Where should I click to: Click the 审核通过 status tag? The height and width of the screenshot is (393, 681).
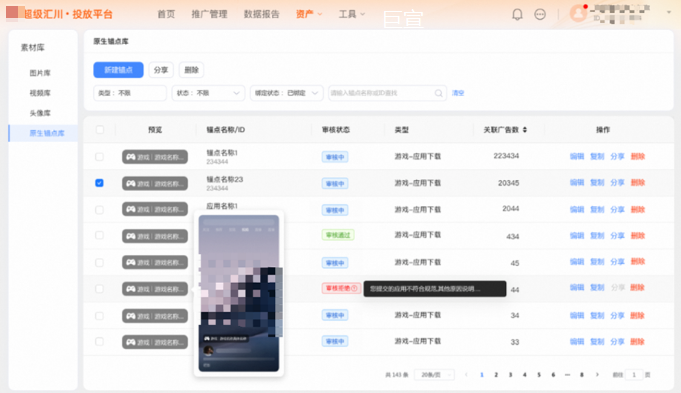click(x=338, y=235)
